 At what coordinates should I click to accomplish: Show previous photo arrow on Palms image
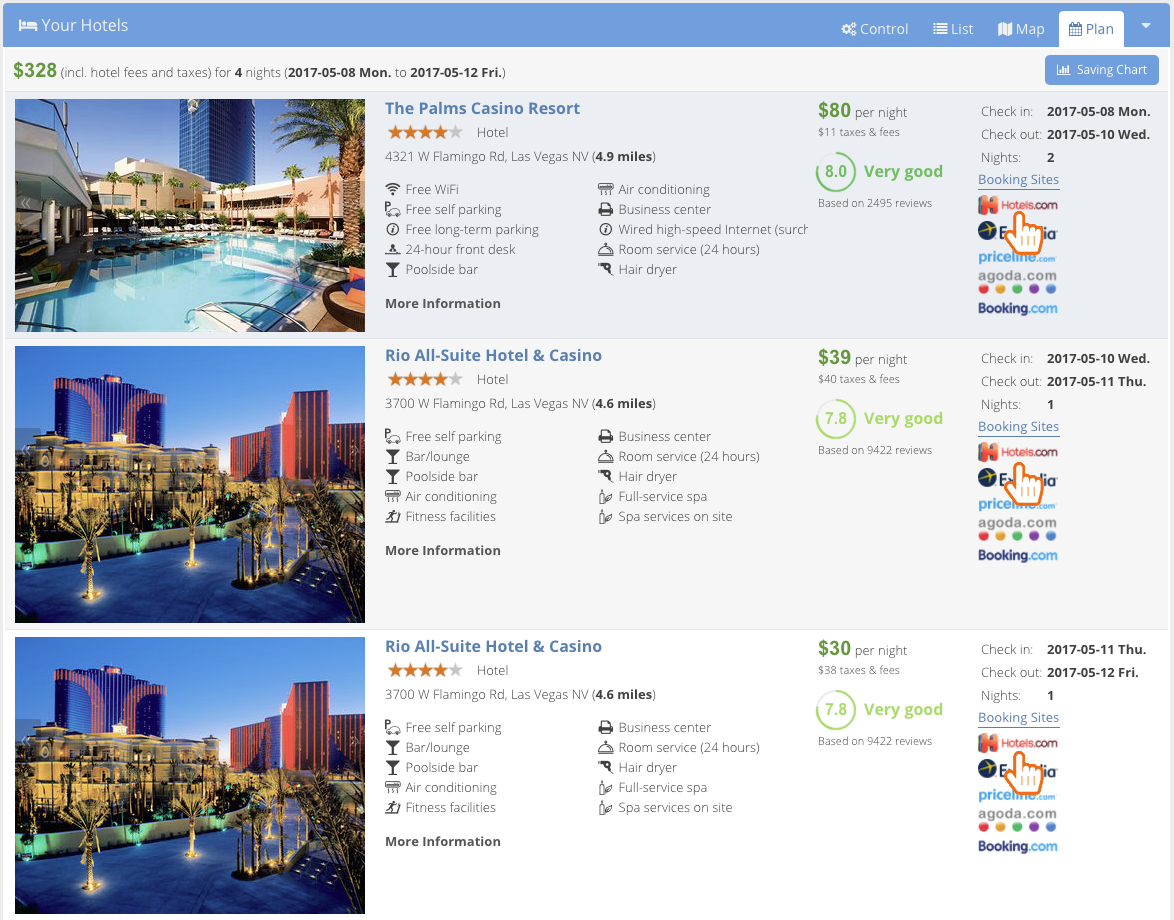[x=26, y=203]
